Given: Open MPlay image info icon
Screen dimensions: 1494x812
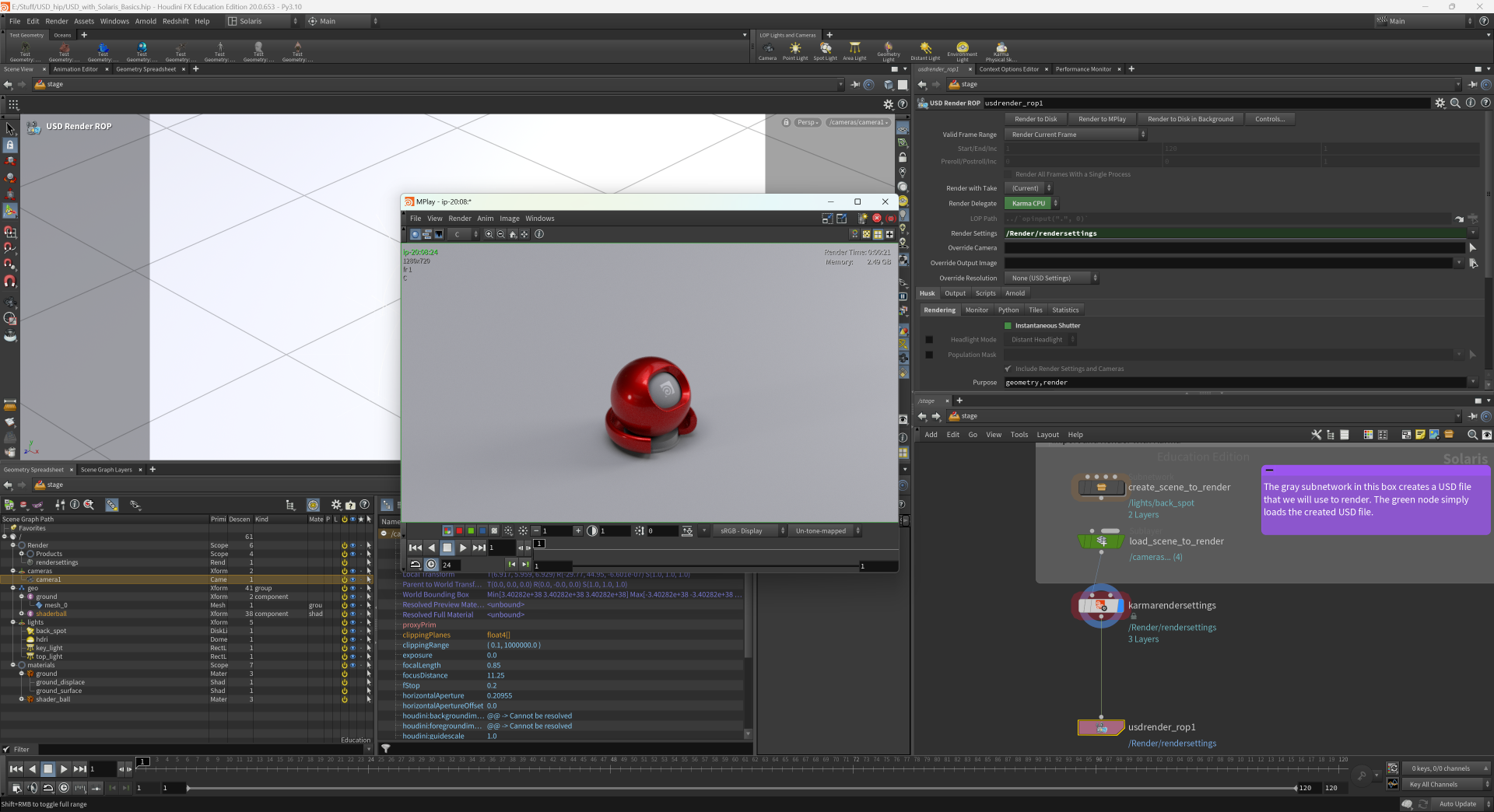Looking at the screenshot, I should click(539, 234).
